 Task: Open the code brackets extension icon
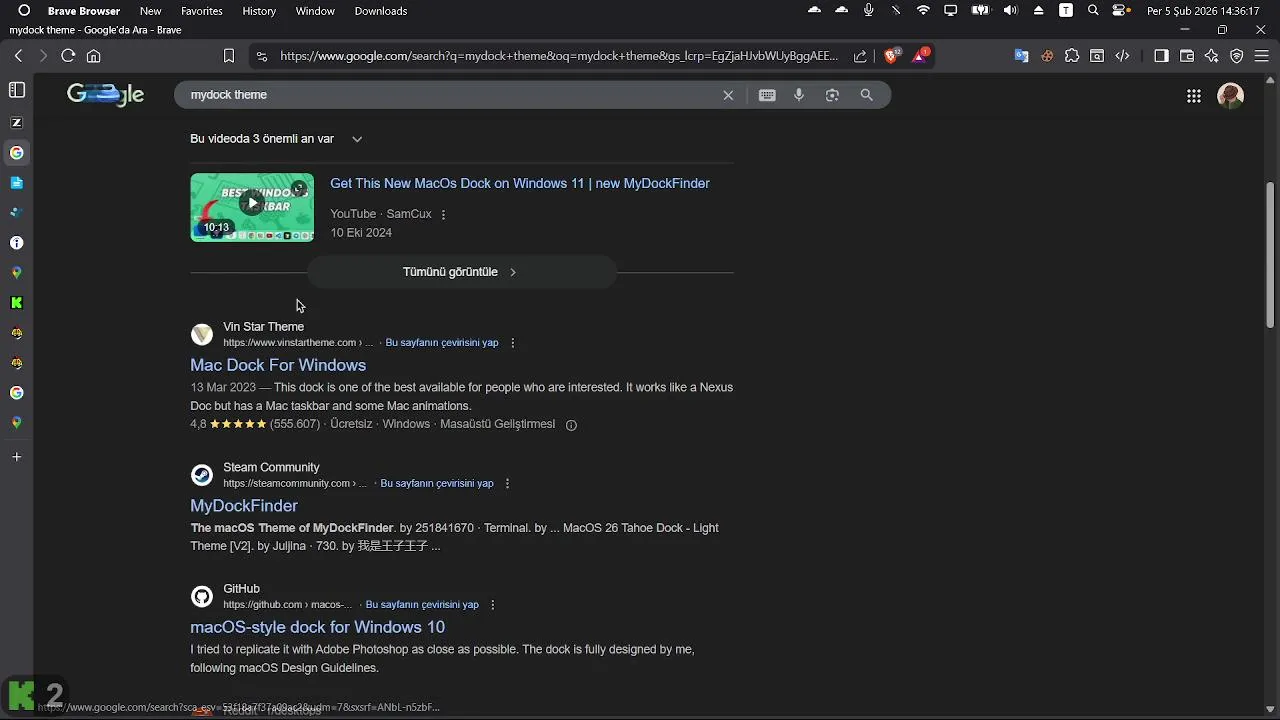pyautogui.click(x=1122, y=56)
